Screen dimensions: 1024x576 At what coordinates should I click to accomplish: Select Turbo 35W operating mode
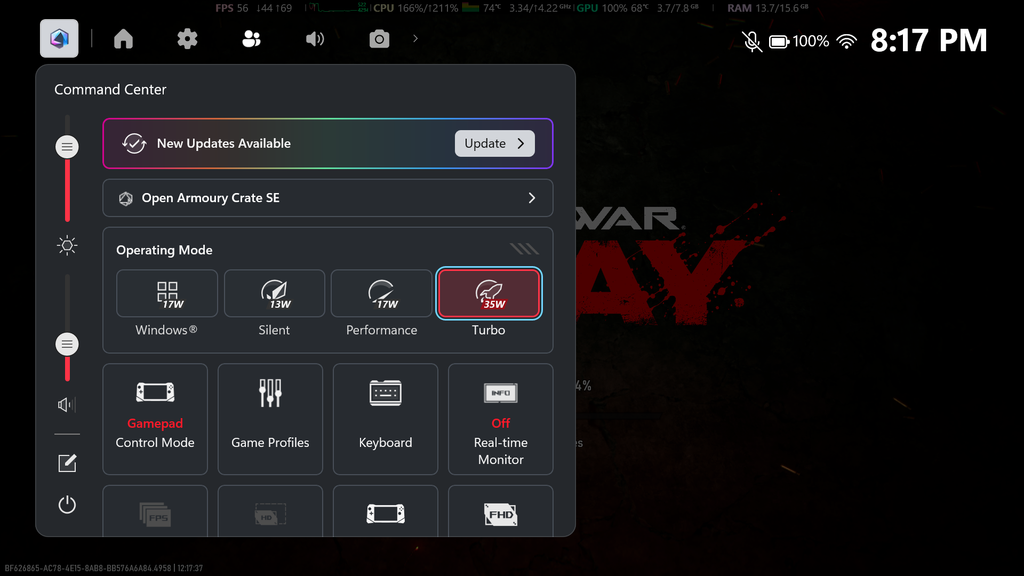point(489,293)
